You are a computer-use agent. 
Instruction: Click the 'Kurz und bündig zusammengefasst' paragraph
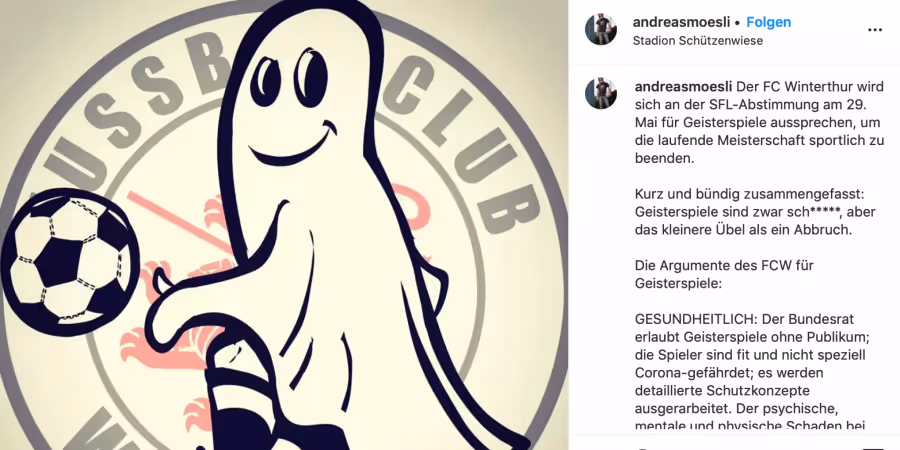(755, 212)
